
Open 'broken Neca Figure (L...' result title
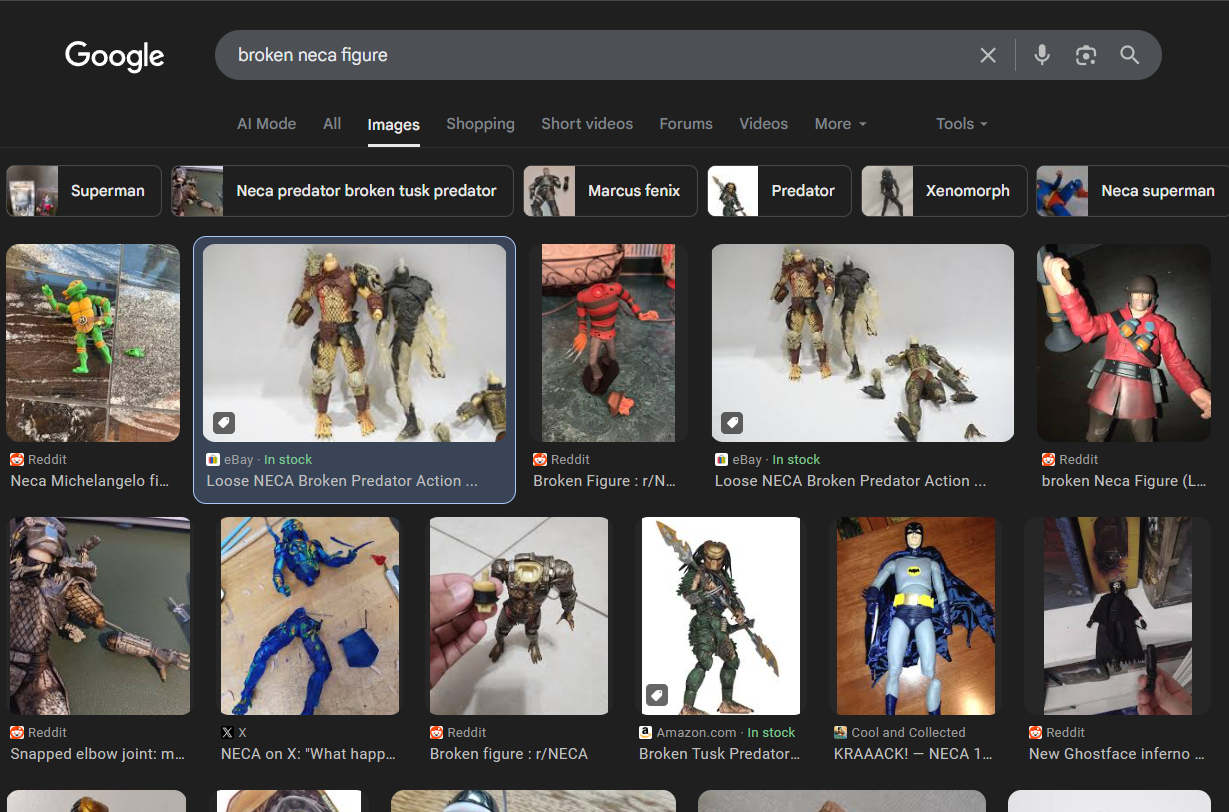(x=1124, y=481)
